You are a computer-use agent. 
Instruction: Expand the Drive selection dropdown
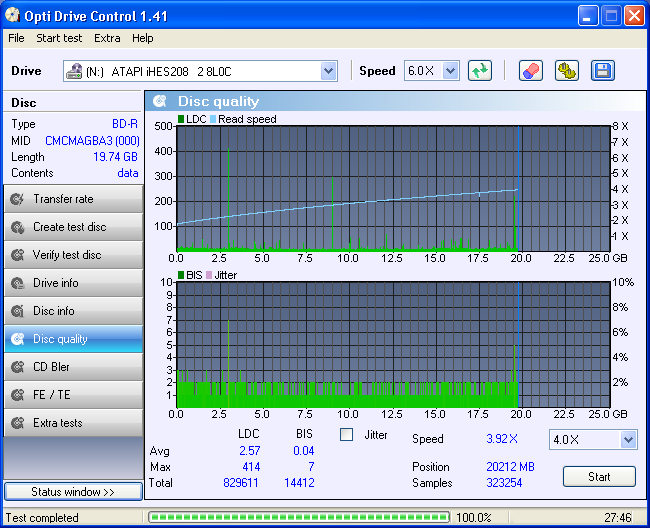pos(328,71)
